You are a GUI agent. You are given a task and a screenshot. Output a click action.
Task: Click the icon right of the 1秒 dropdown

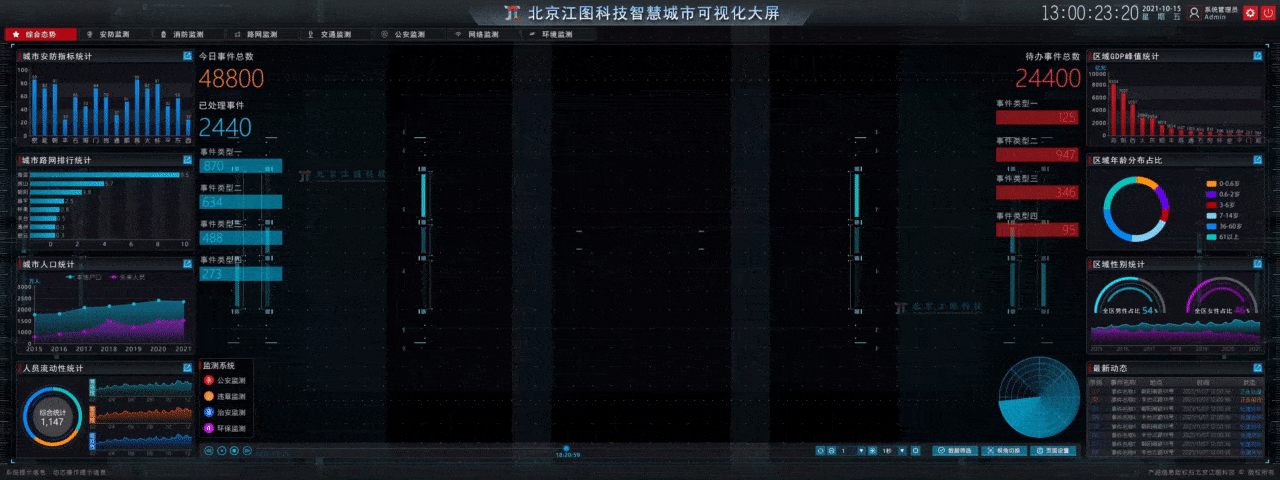[915, 450]
